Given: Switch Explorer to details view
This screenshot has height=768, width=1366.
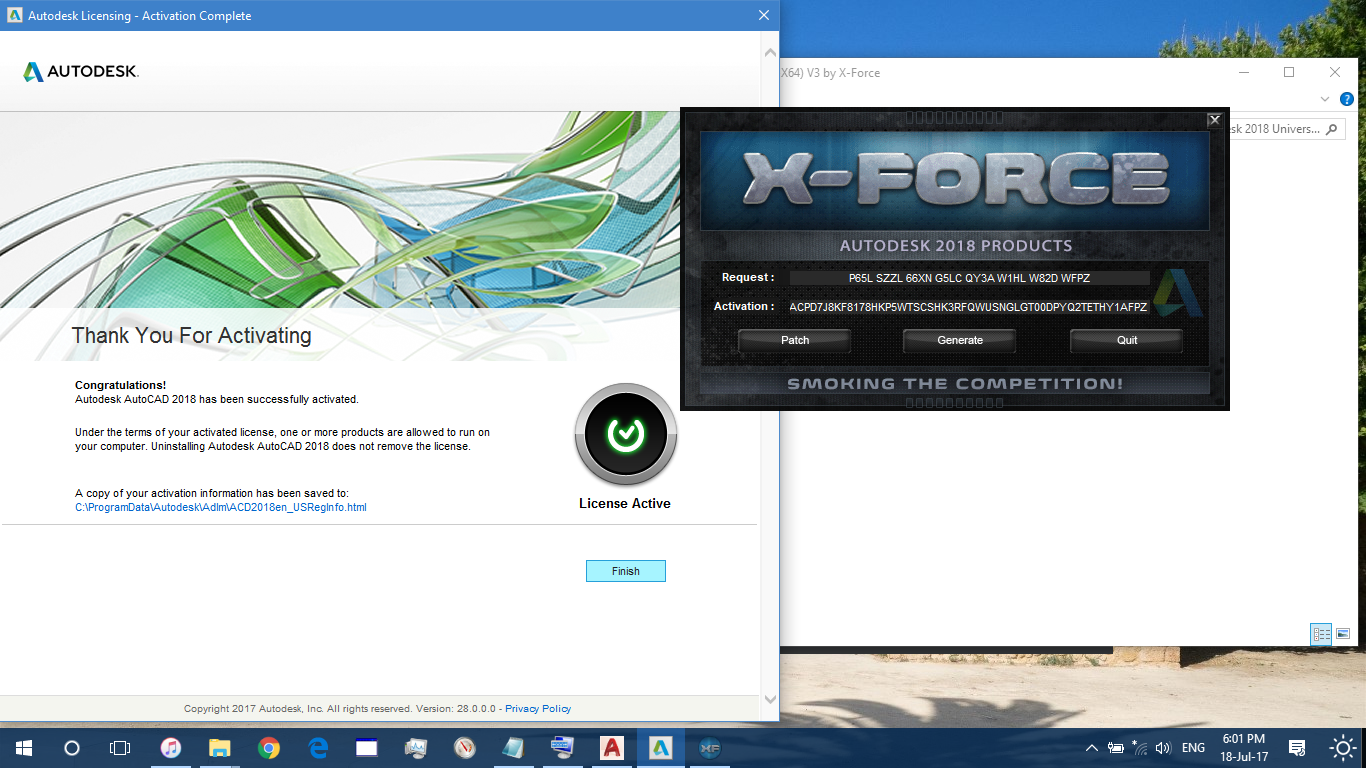Looking at the screenshot, I should tap(1321, 634).
